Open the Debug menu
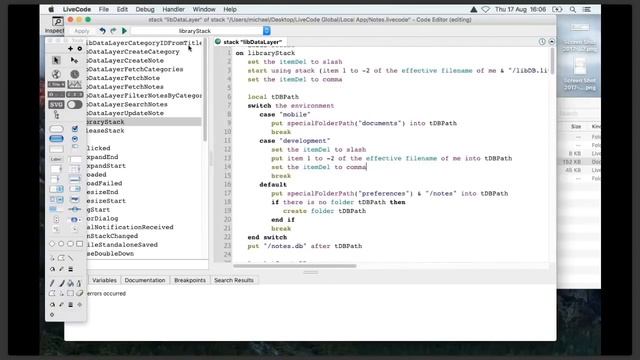 point(145,9)
